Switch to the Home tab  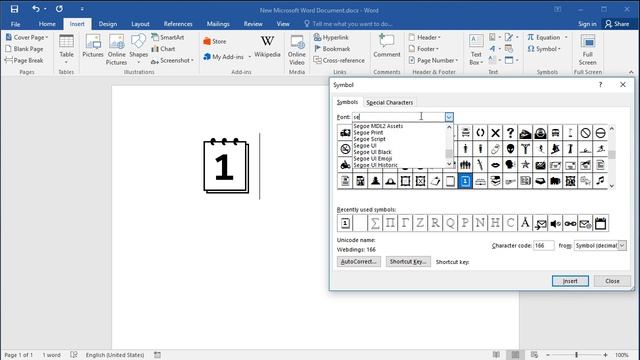pos(47,24)
